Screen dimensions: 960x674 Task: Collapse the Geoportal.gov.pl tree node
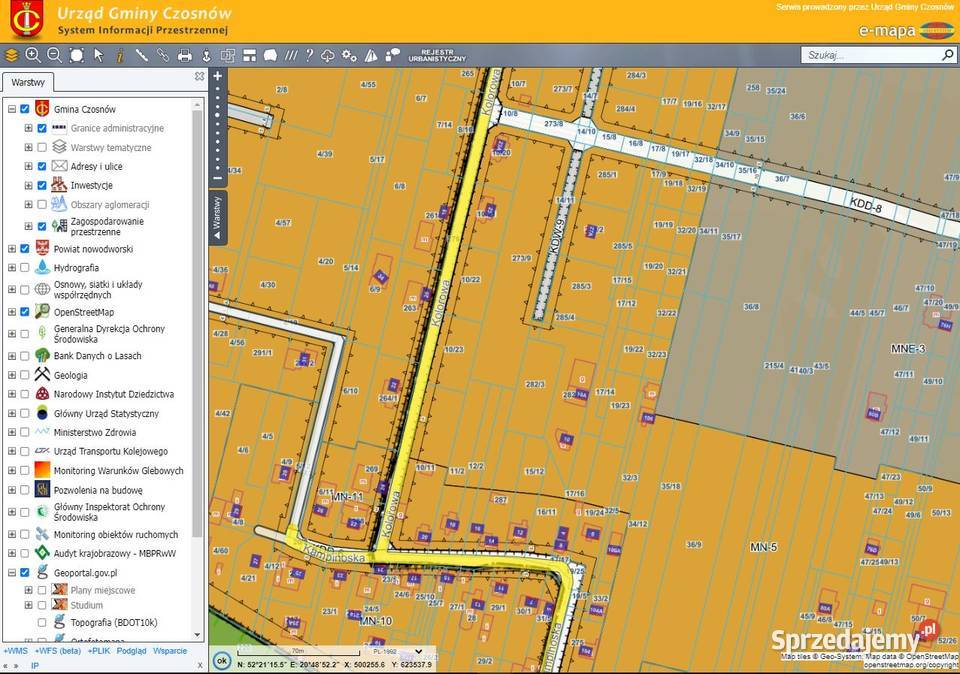pyautogui.click(x=12, y=573)
